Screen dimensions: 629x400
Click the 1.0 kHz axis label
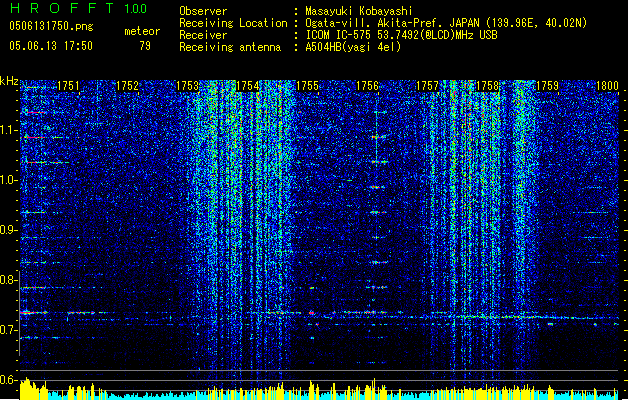(x=9, y=180)
